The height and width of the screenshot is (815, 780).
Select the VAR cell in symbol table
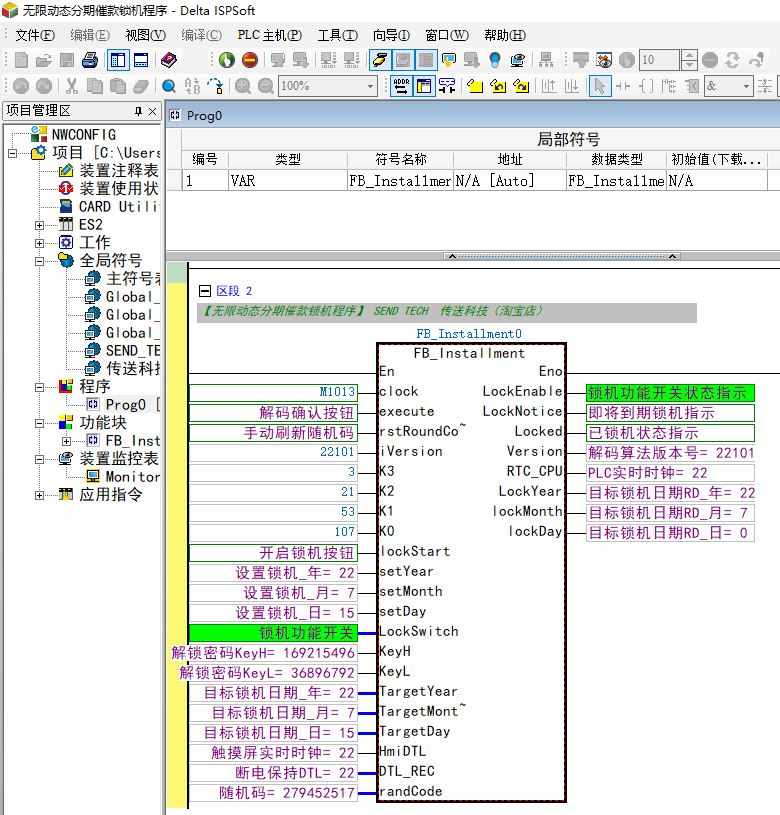(287, 180)
